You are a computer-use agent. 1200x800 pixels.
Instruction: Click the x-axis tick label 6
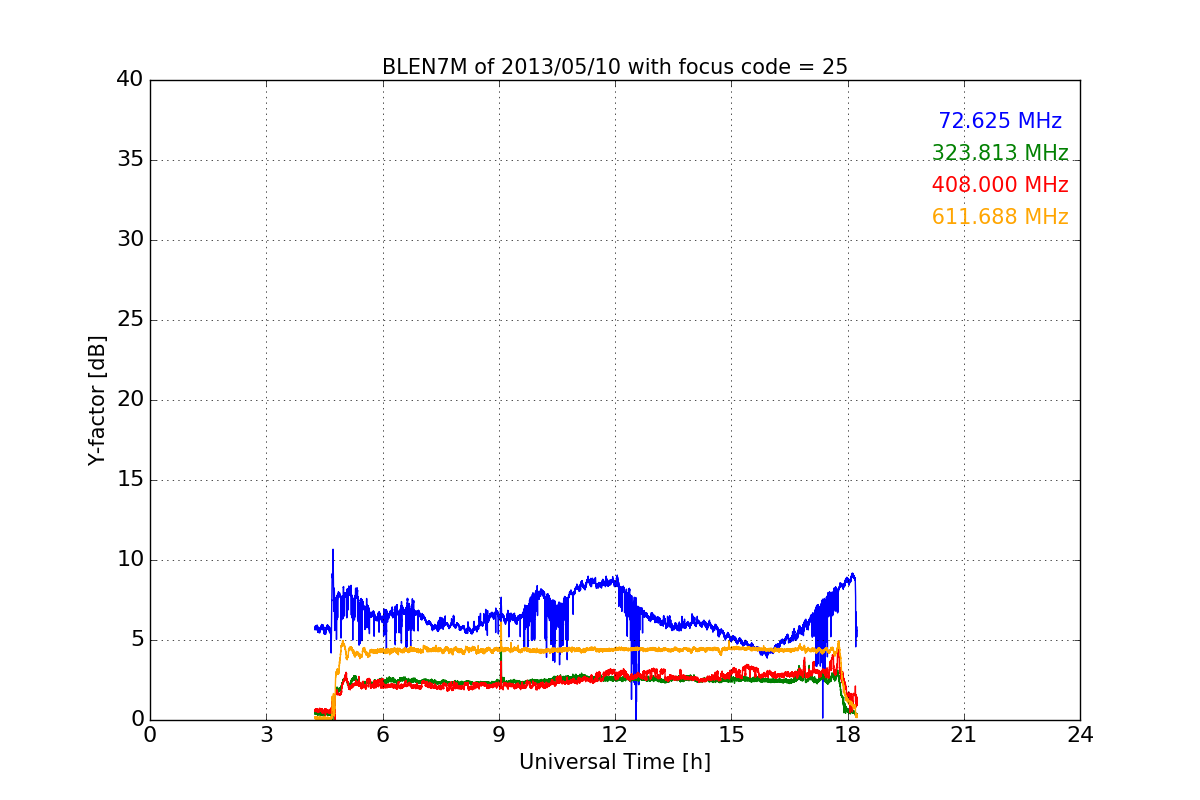tap(382, 734)
